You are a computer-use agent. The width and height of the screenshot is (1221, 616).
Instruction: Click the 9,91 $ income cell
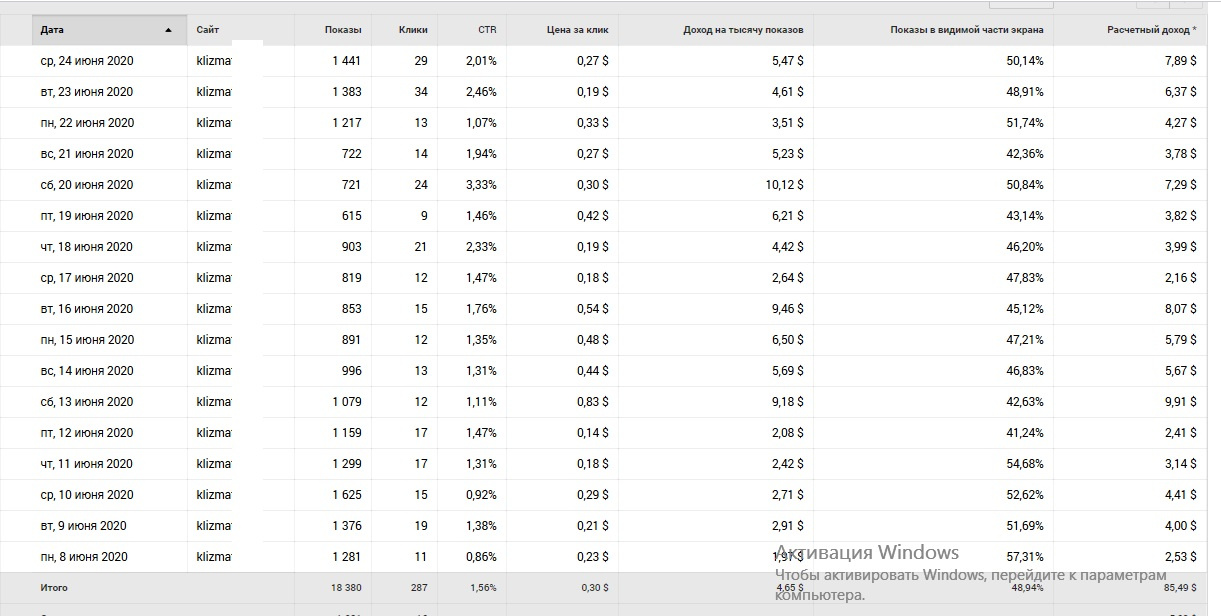coord(1180,402)
